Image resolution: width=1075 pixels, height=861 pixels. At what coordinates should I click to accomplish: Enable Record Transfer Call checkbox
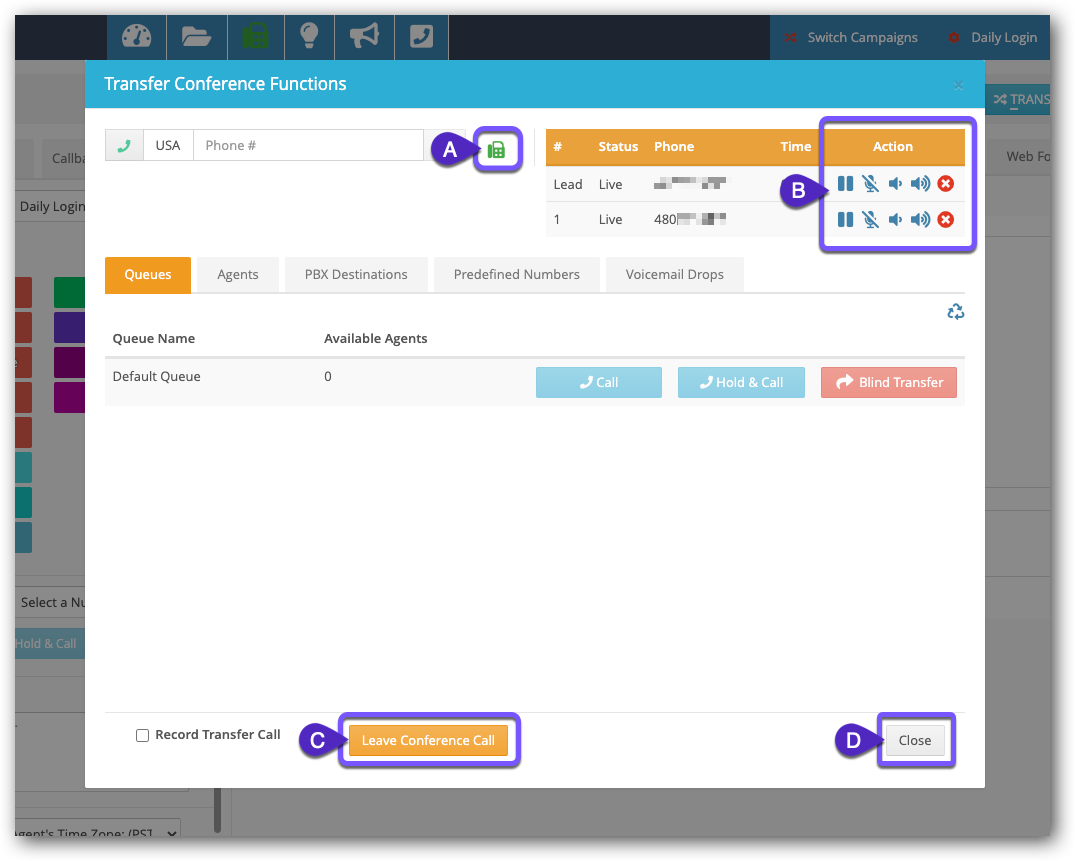click(x=142, y=736)
